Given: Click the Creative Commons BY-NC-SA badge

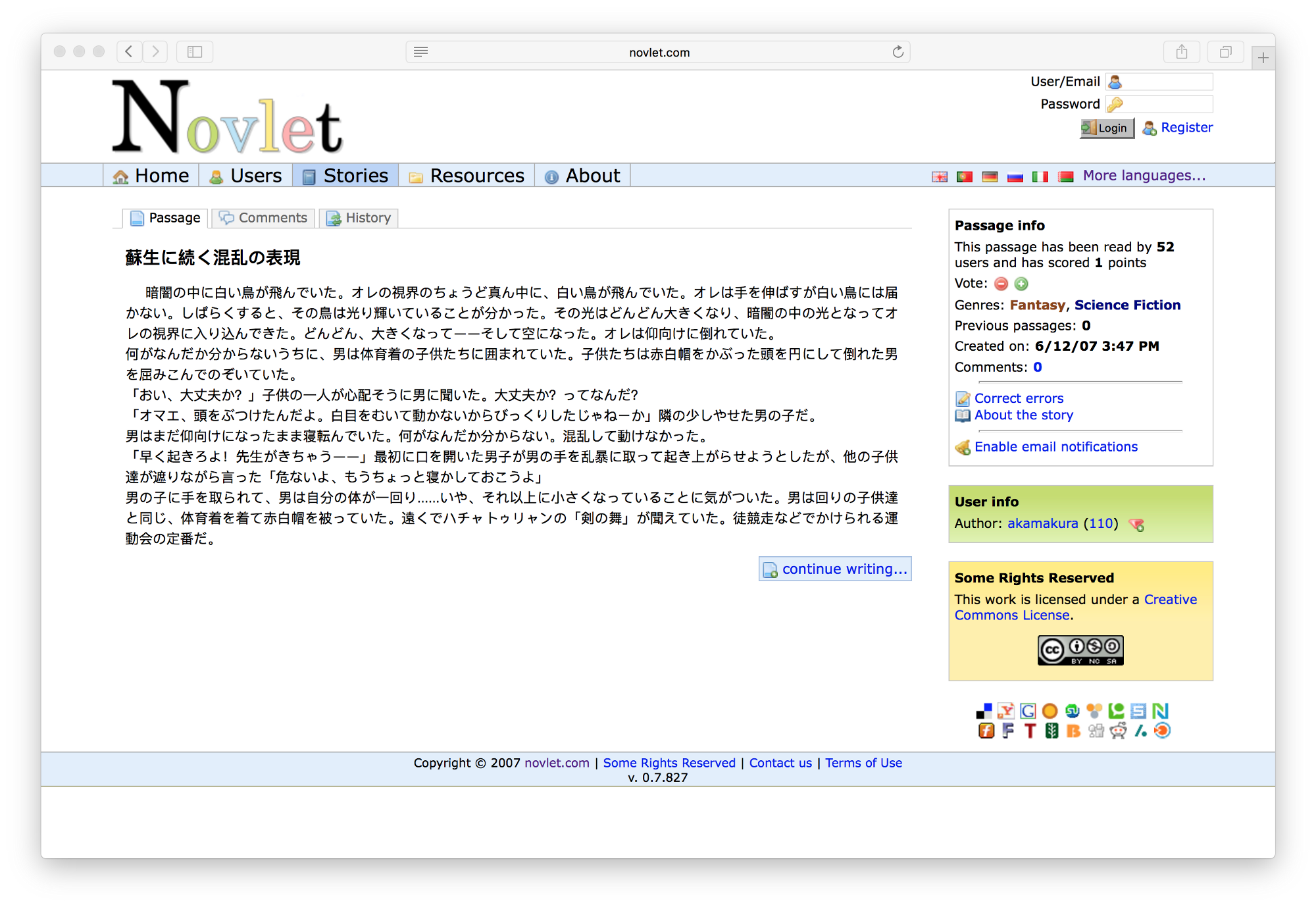Looking at the screenshot, I should pyautogui.click(x=1080, y=650).
